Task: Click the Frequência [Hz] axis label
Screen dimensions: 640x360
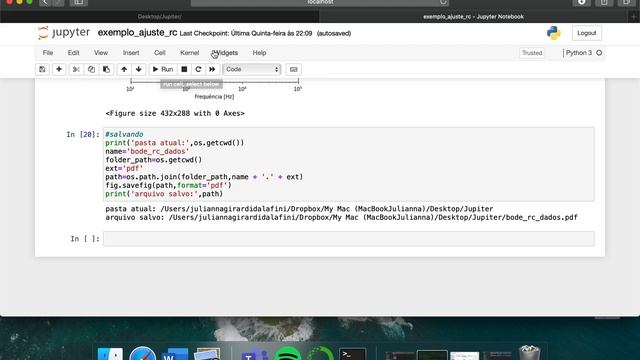Action: pyautogui.click(x=214, y=97)
